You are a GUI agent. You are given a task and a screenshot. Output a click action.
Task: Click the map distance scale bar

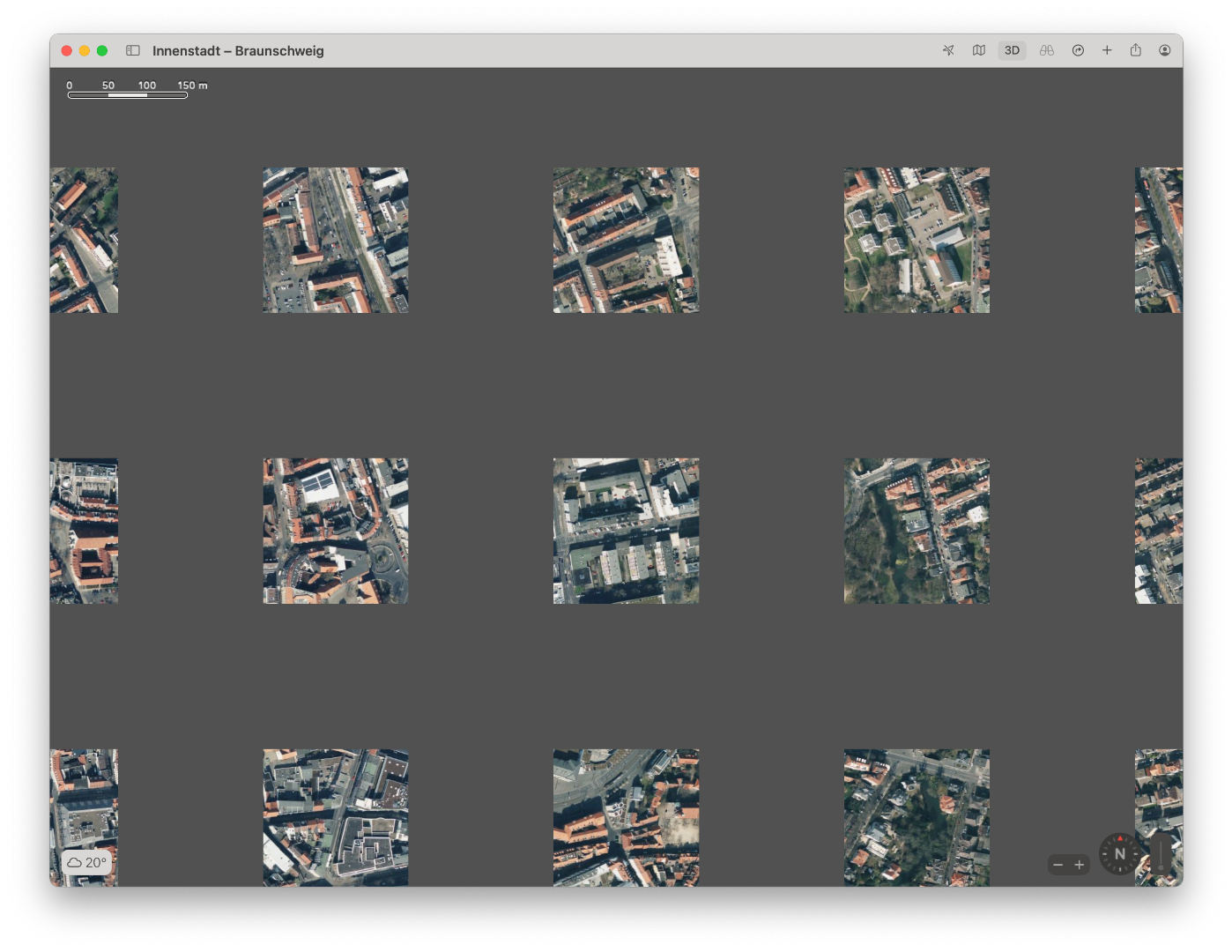(128, 94)
